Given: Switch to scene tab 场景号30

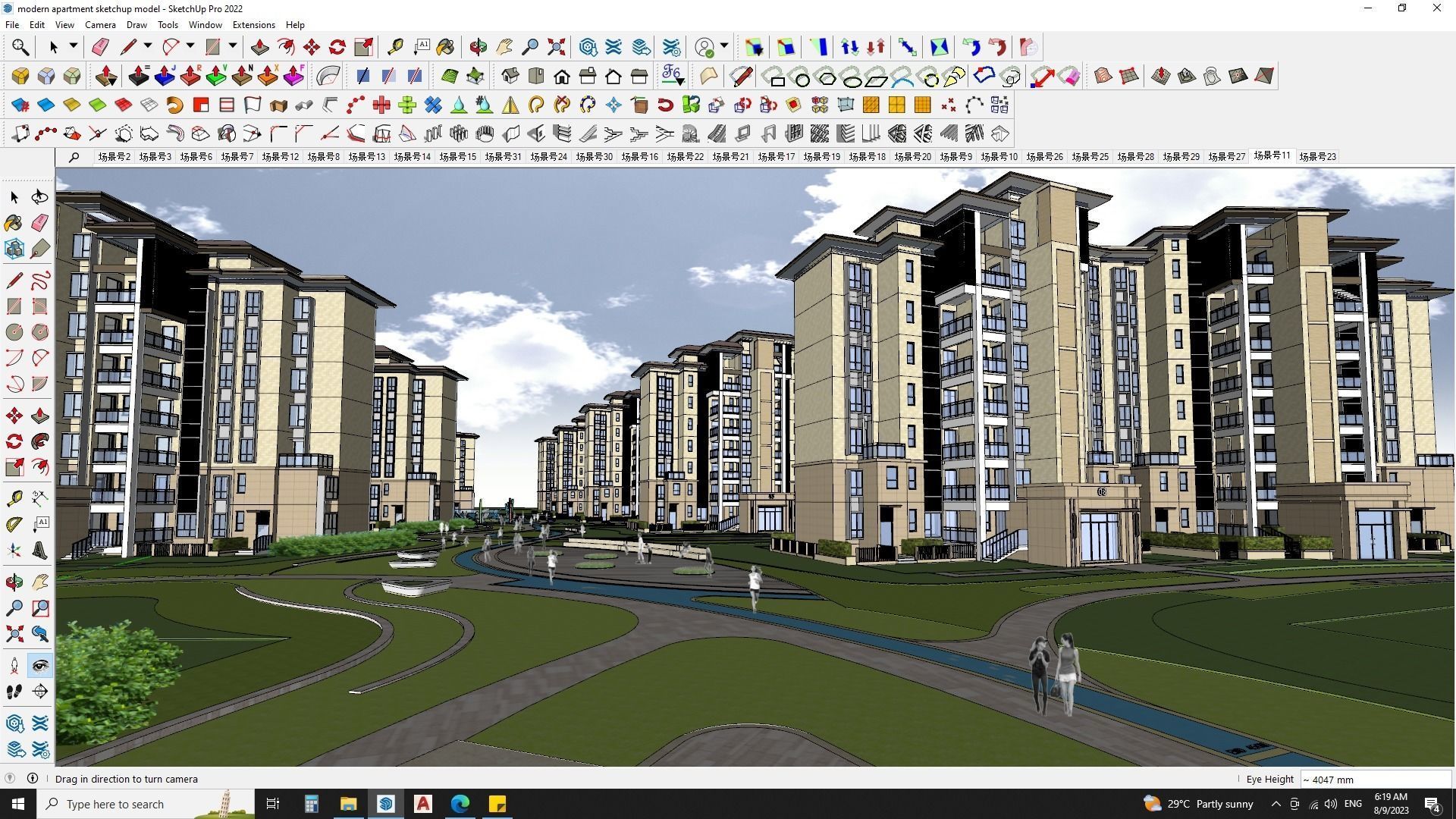Looking at the screenshot, I should point(595,157).
